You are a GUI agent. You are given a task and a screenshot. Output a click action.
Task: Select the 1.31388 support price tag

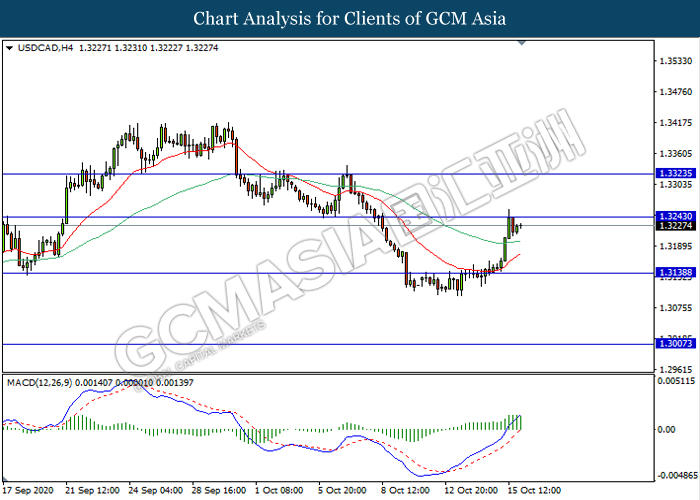tap(671, 273)
